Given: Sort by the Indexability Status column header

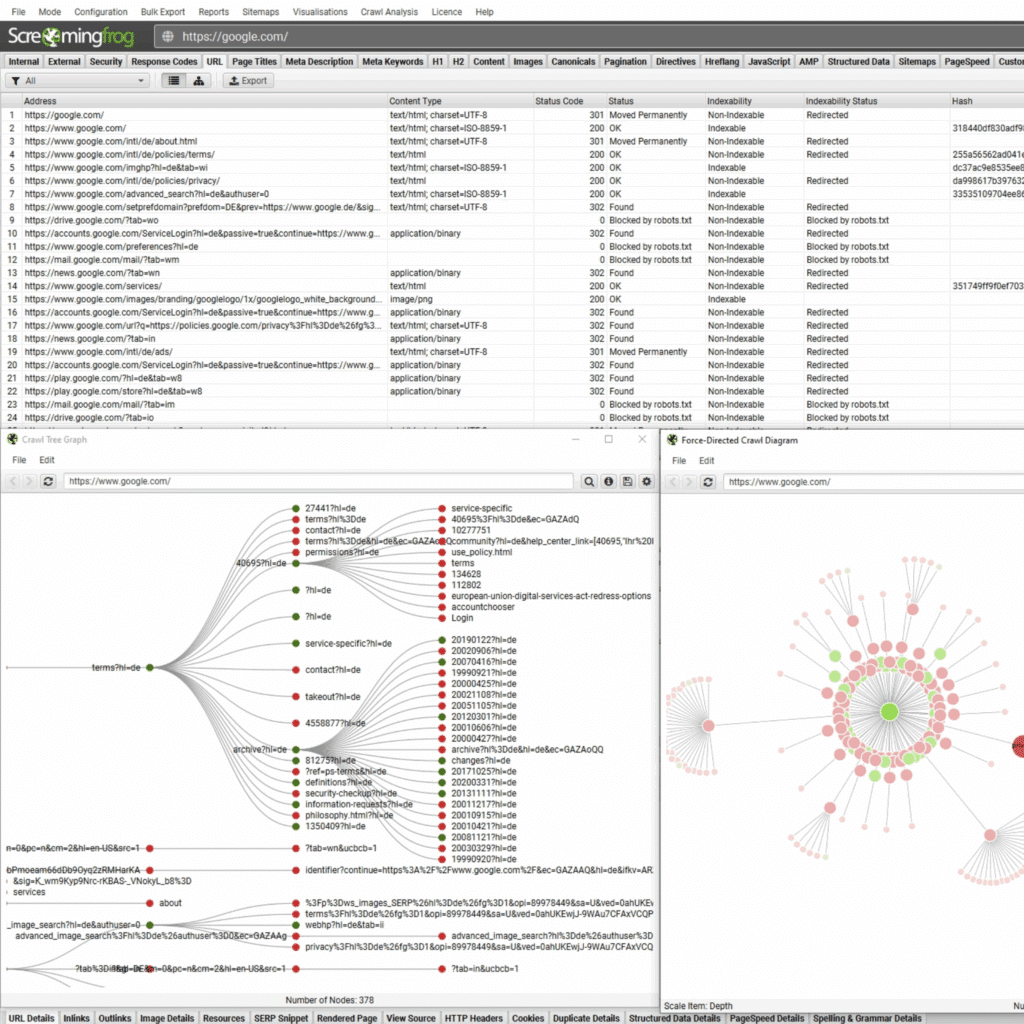Looking at the screenshot, I should (876, 101).
